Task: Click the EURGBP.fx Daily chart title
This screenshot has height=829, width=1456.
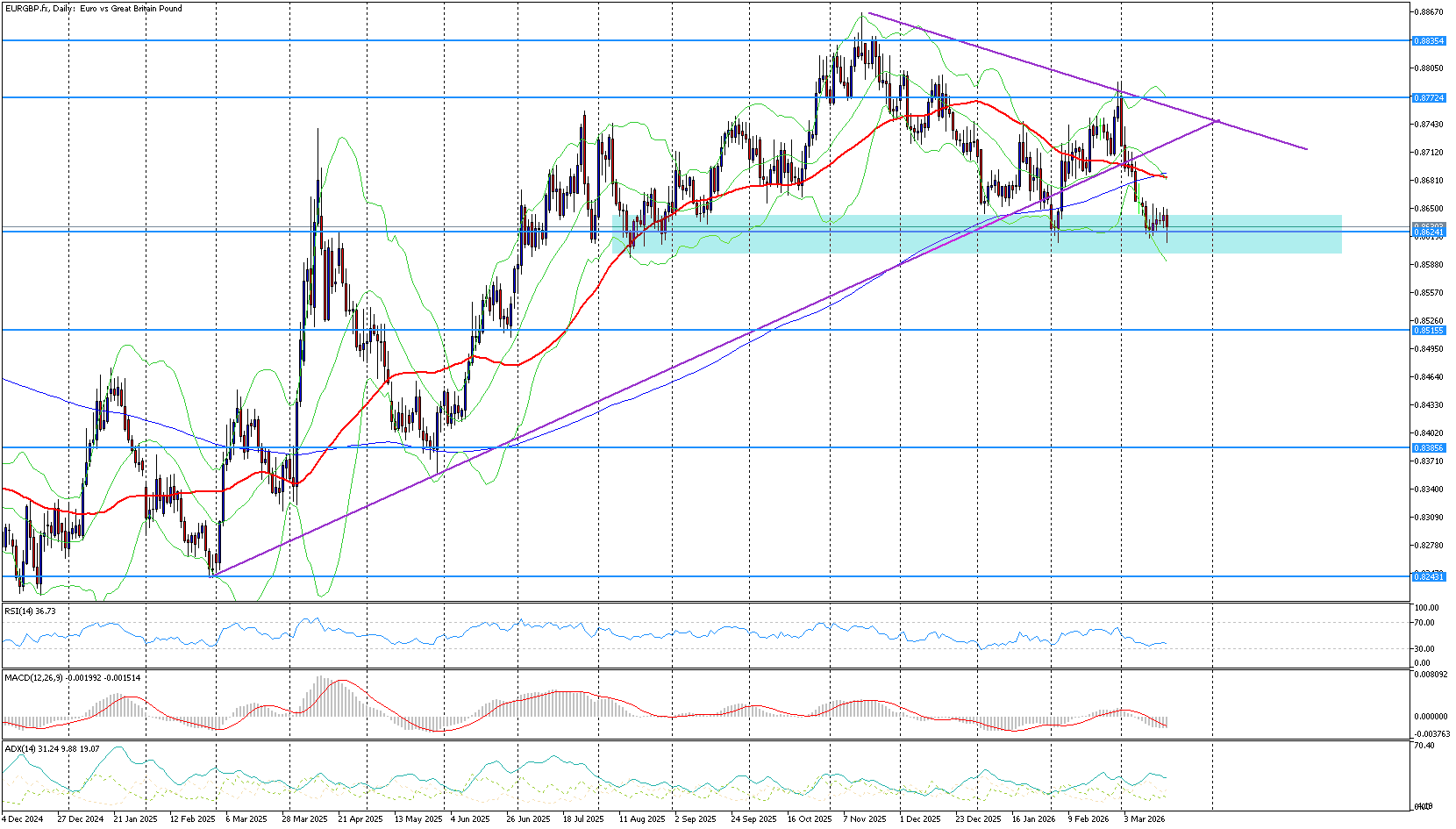Action: click(93, 9)
